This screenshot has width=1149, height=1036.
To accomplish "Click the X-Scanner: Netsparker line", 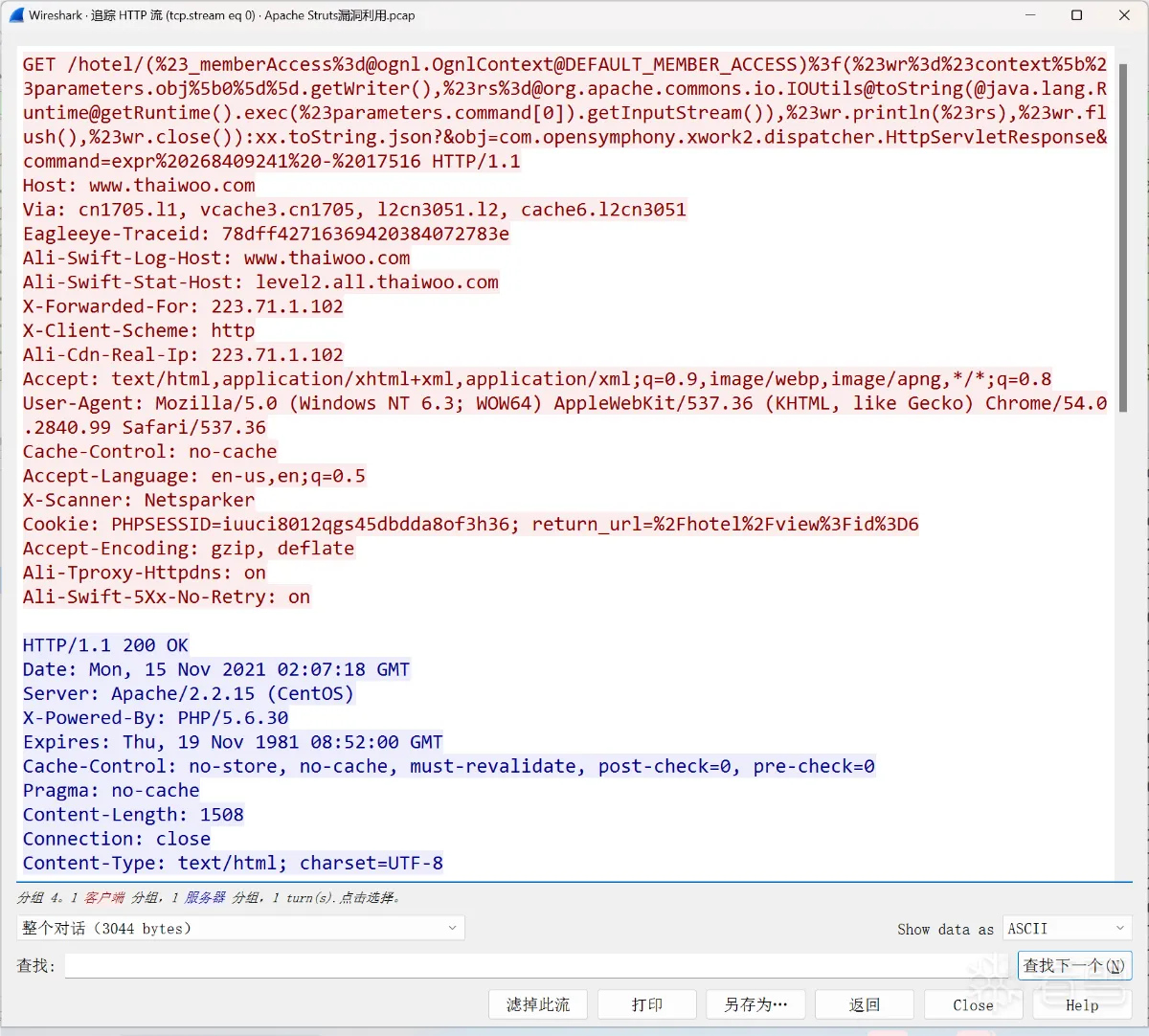I will coord(139,500).
